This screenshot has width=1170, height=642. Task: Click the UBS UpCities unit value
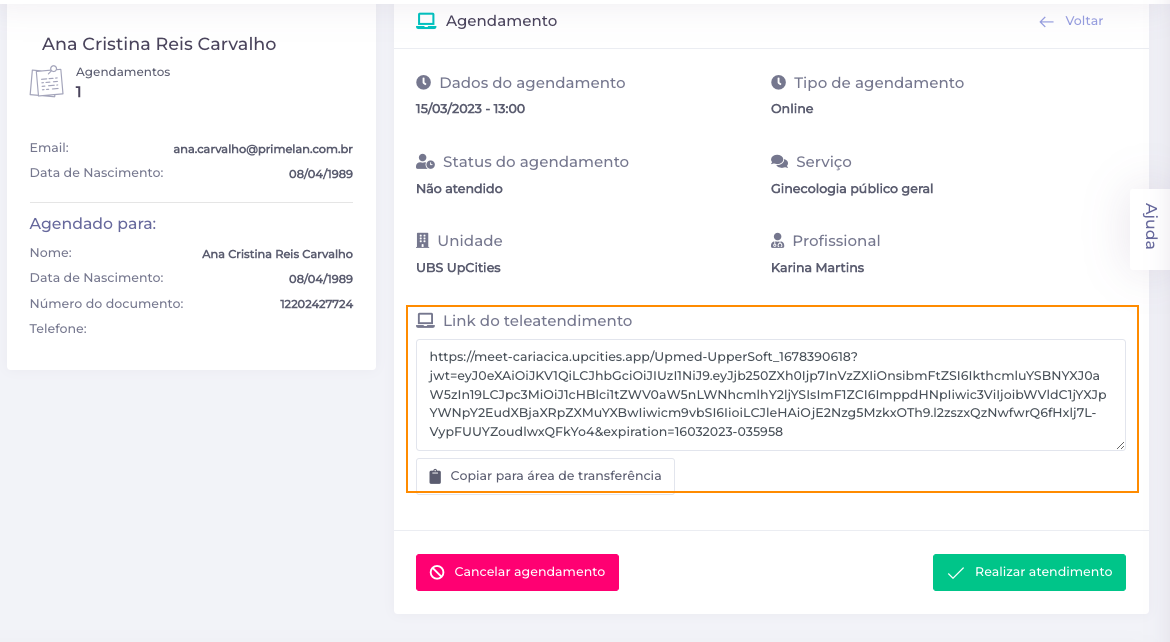pos(458,267)
